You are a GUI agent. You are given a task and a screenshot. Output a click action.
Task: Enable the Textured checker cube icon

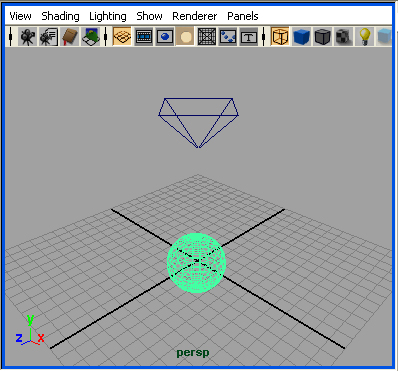click(x=343, y=37)
